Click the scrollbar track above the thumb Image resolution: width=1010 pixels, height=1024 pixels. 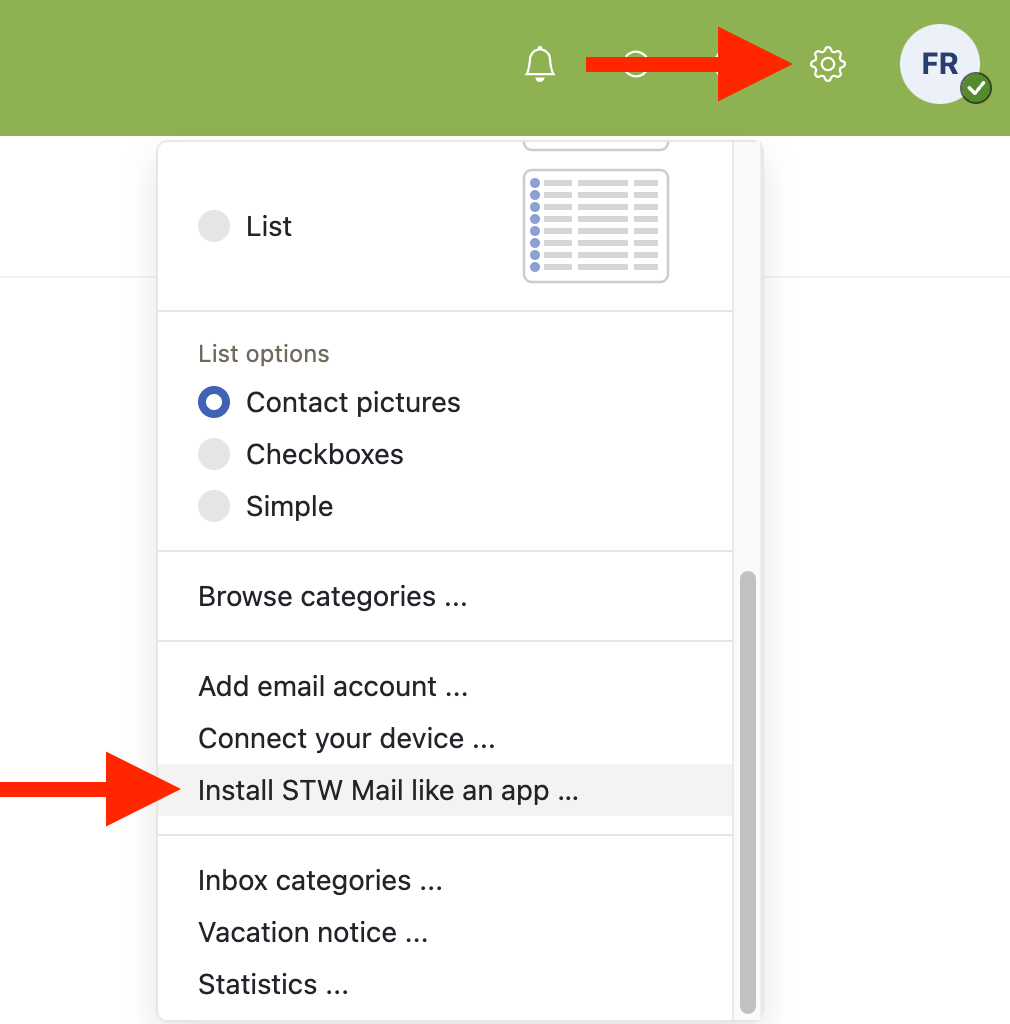click(x=747, y=350)
